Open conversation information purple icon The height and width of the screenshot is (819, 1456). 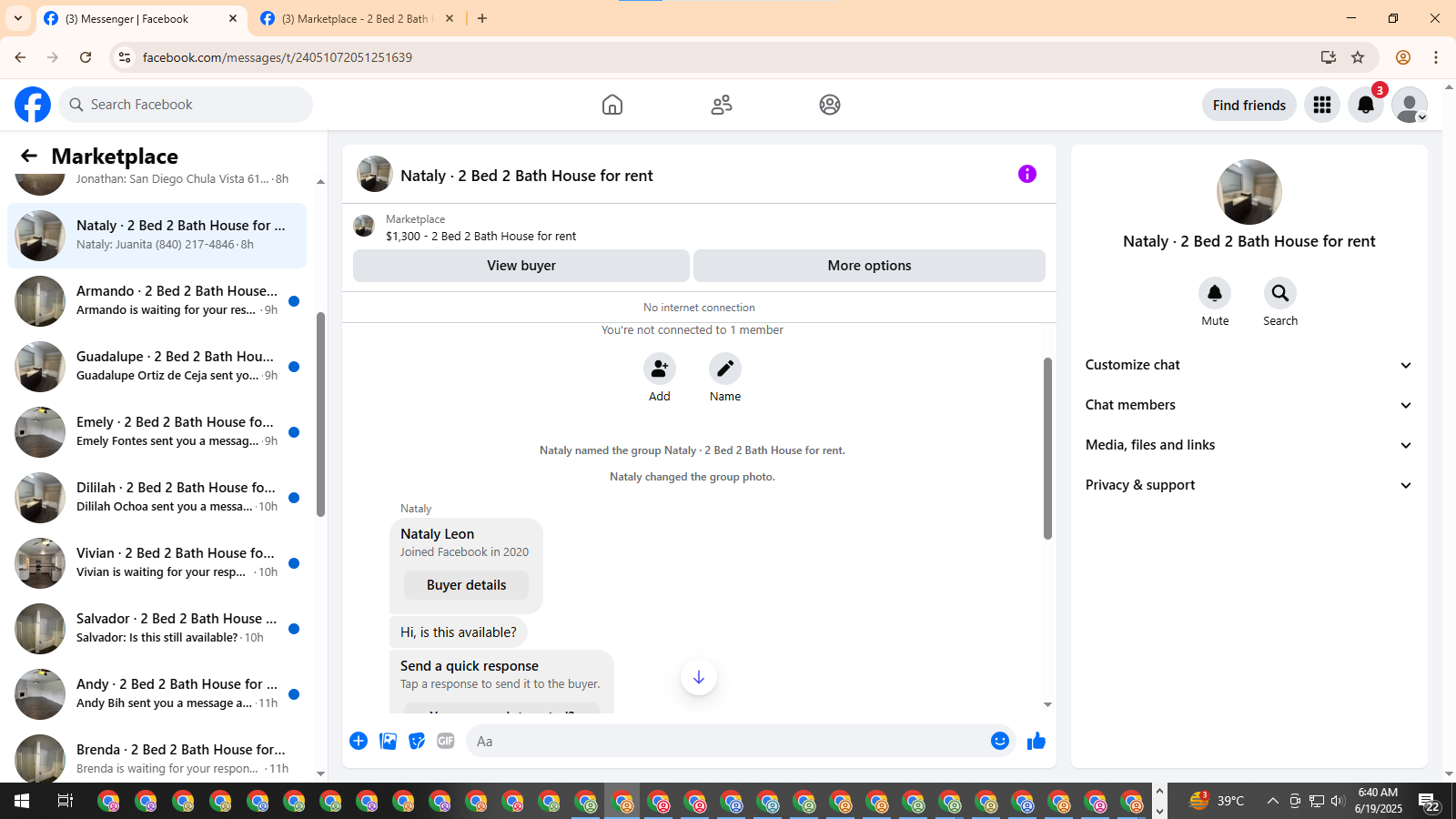point(1027,174)
